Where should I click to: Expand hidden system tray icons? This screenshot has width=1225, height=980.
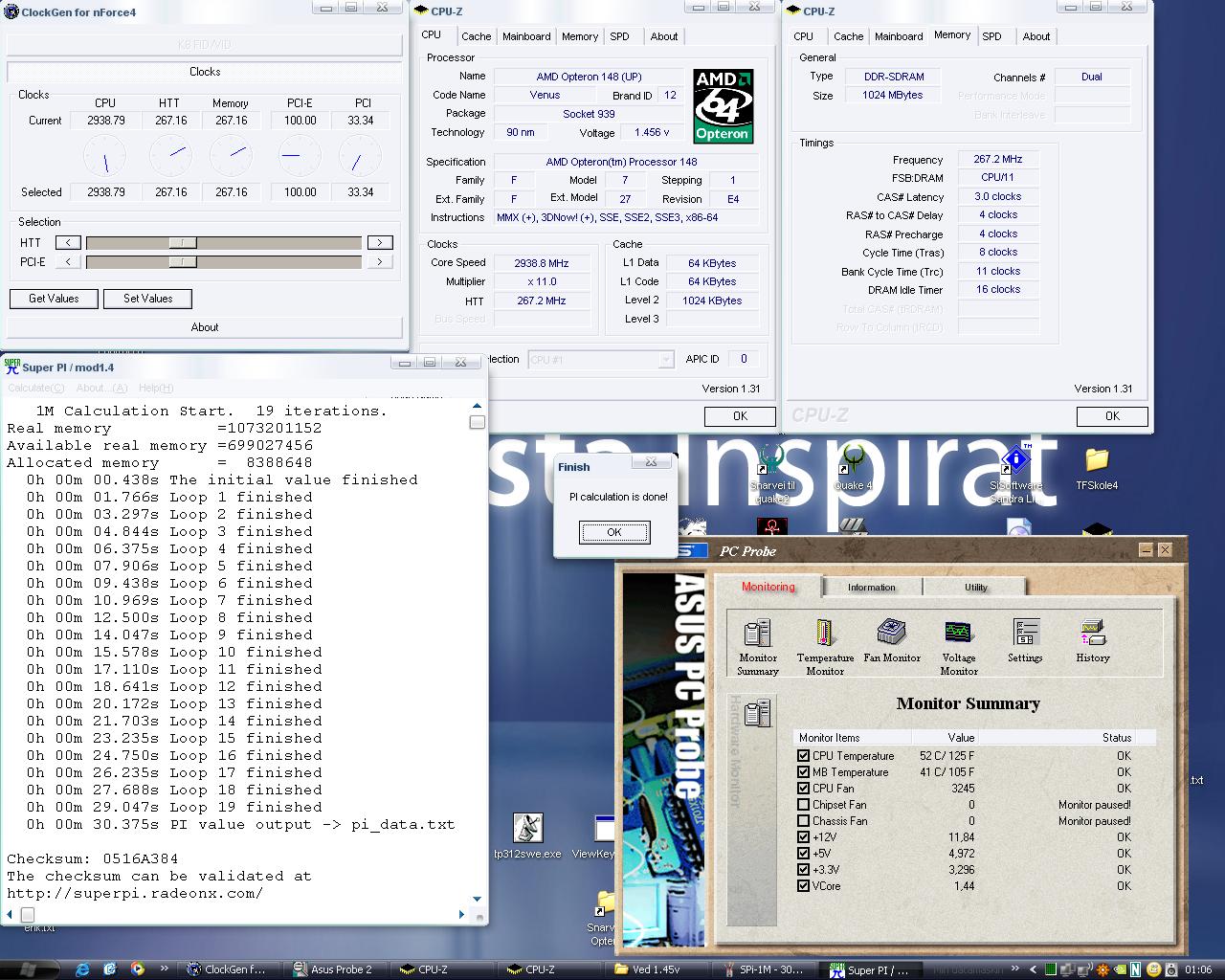coord(1034,969)
